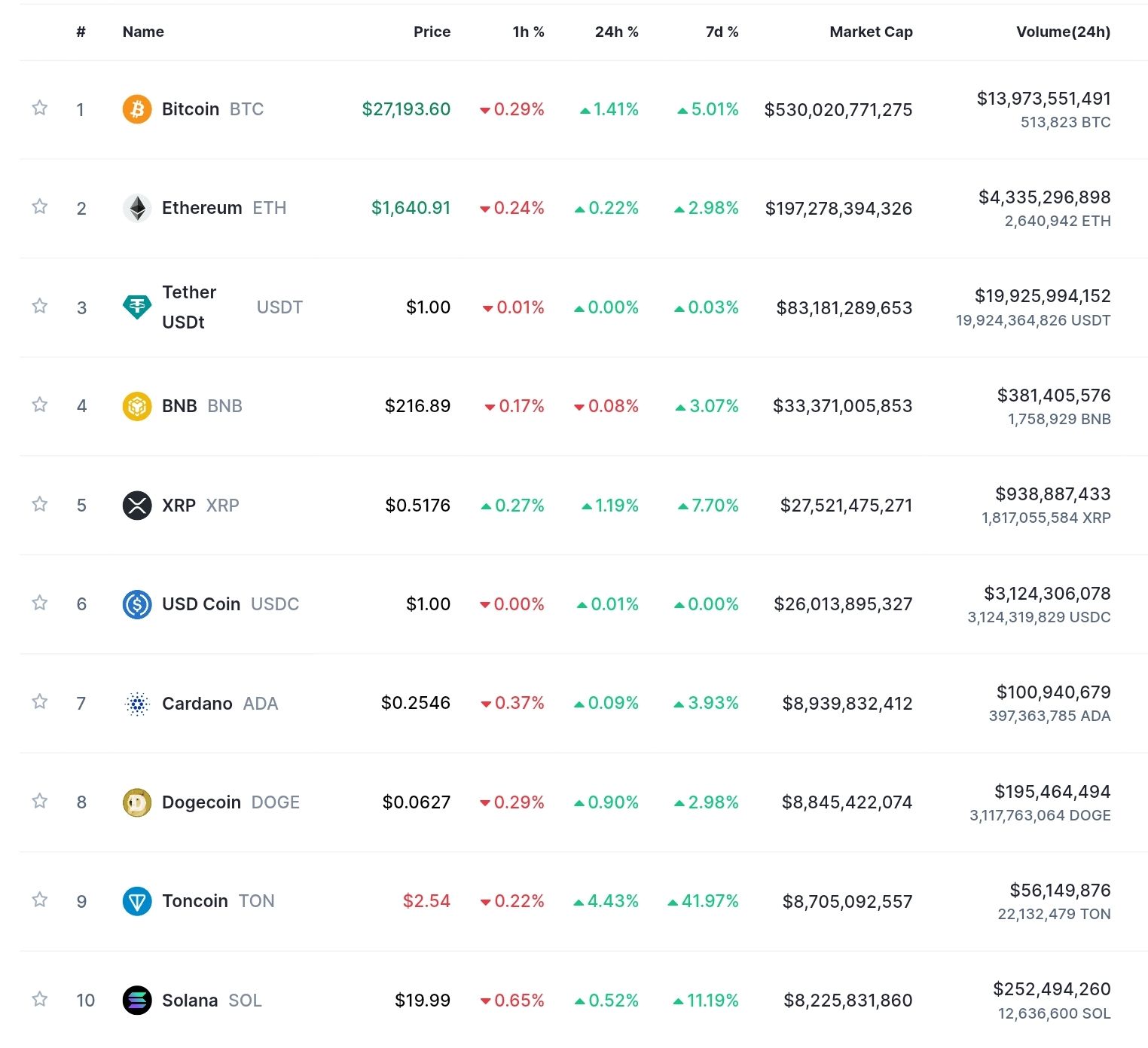
Task: Sort by the Name column header
Action: (x=143, y=32)
